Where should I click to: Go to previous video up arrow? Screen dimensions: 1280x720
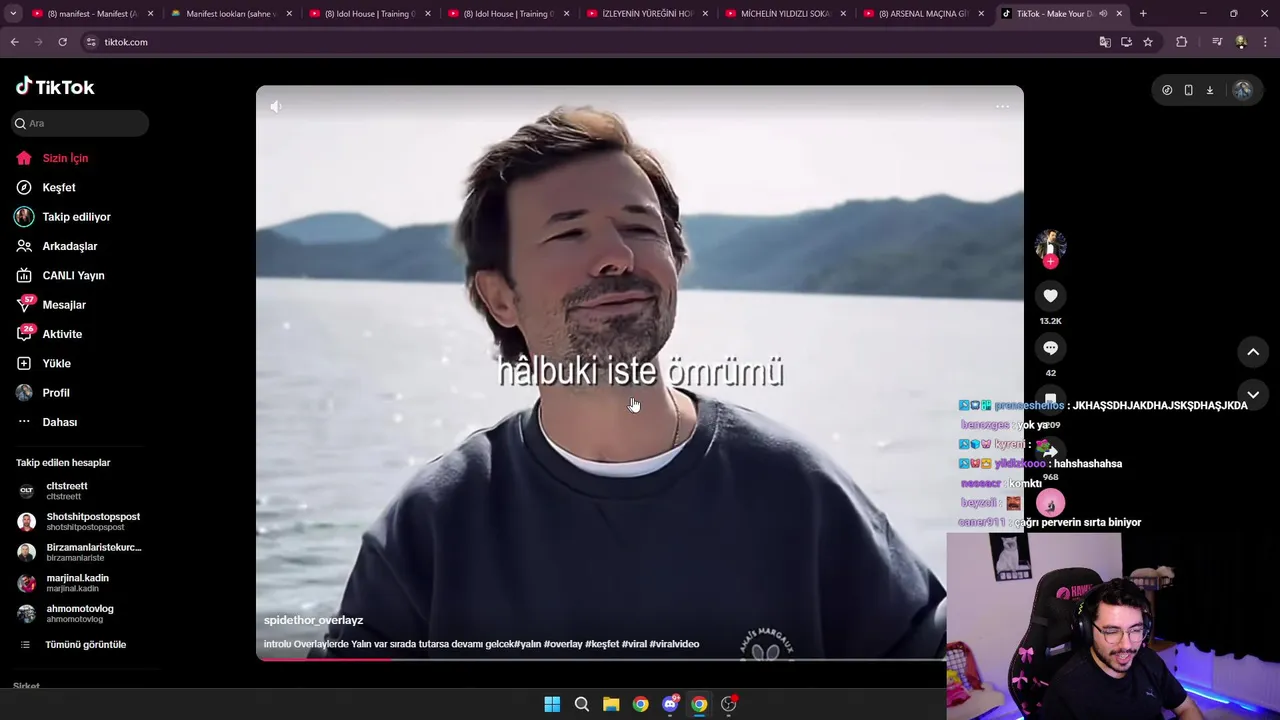pos(1253,352)
